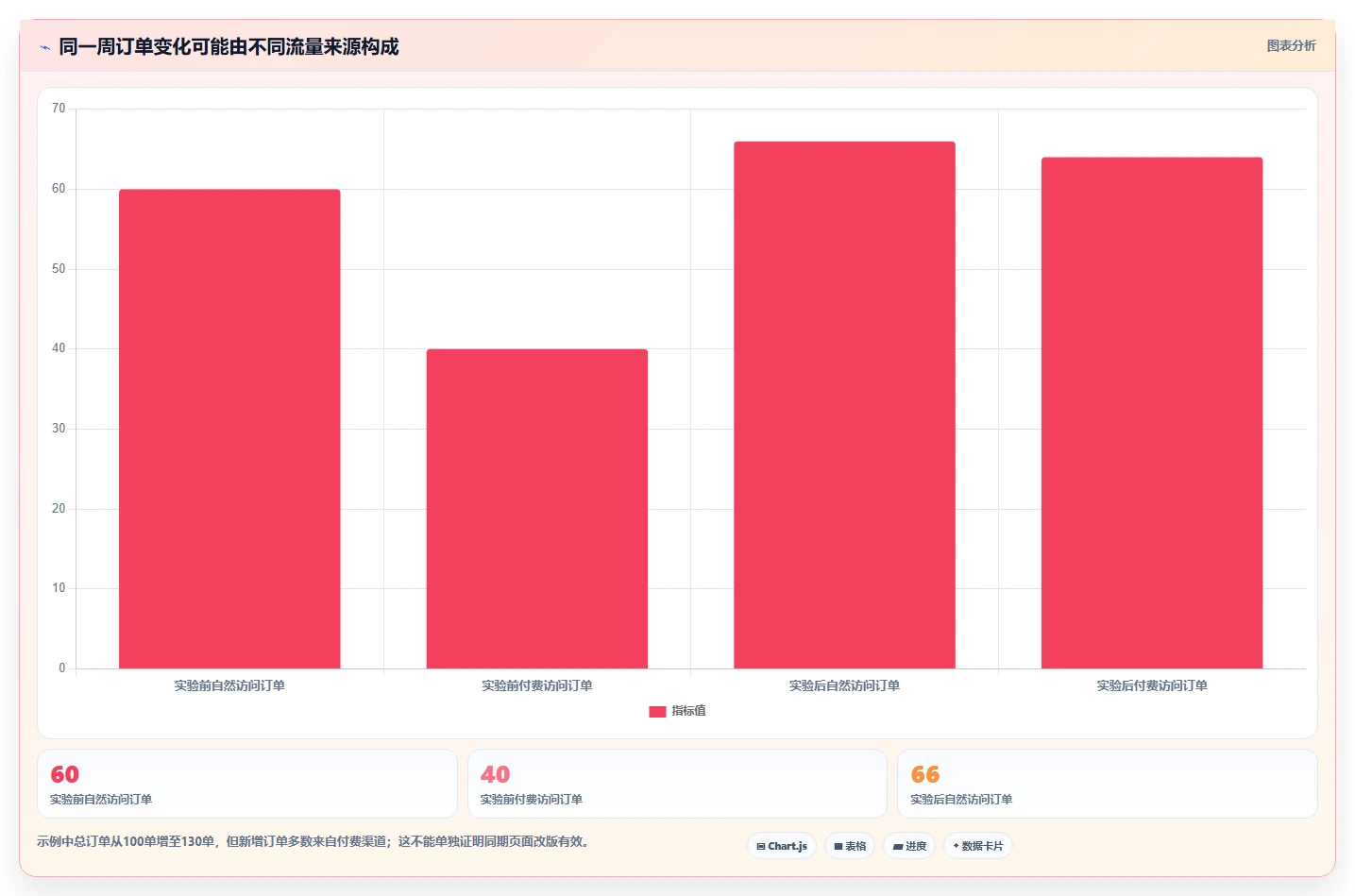Click the Chart.js tag button
The width and height of the screenshot is (1355, 896).
(782, 846)
